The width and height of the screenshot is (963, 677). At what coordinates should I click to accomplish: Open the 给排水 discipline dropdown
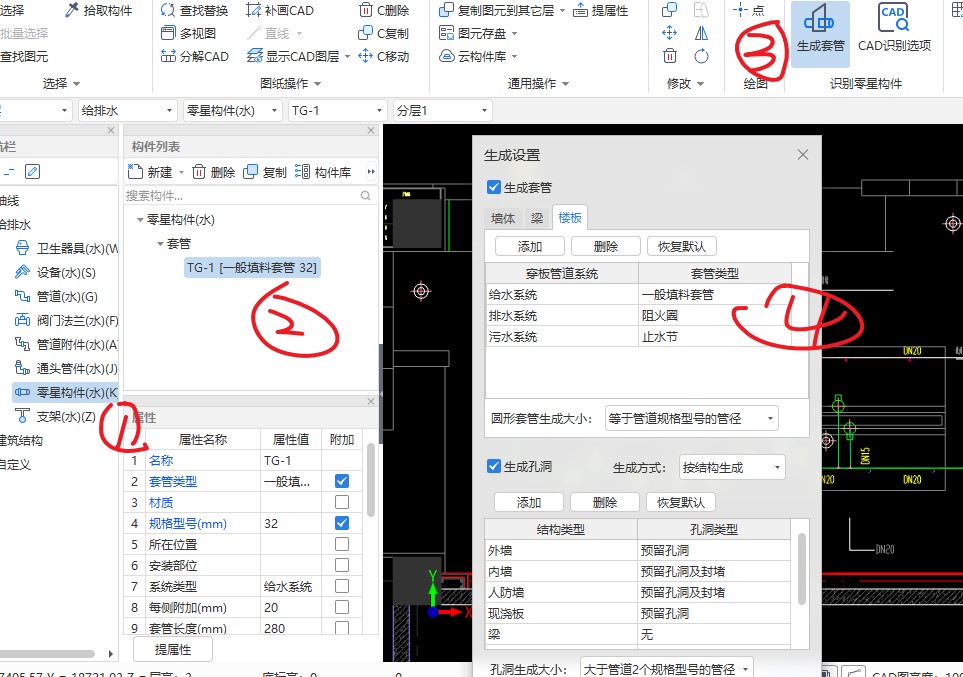[x=127, y=111]
